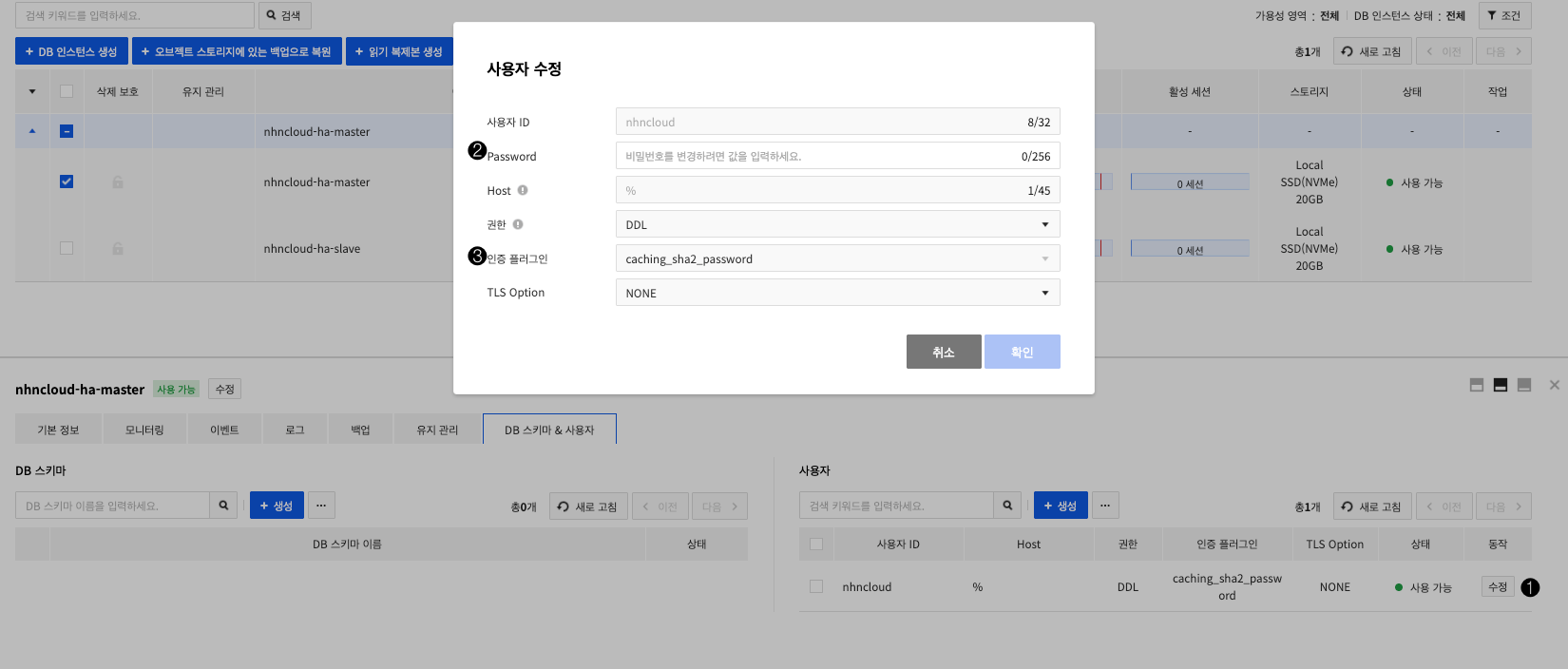
Task: Click the 조건 filter button
Action: [x=1504, y=15]
